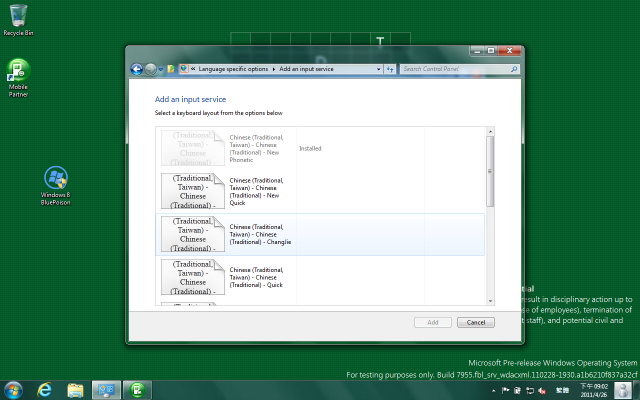Minimize the Add an input service window
This screenshot has height=400, width=640.
477,51
